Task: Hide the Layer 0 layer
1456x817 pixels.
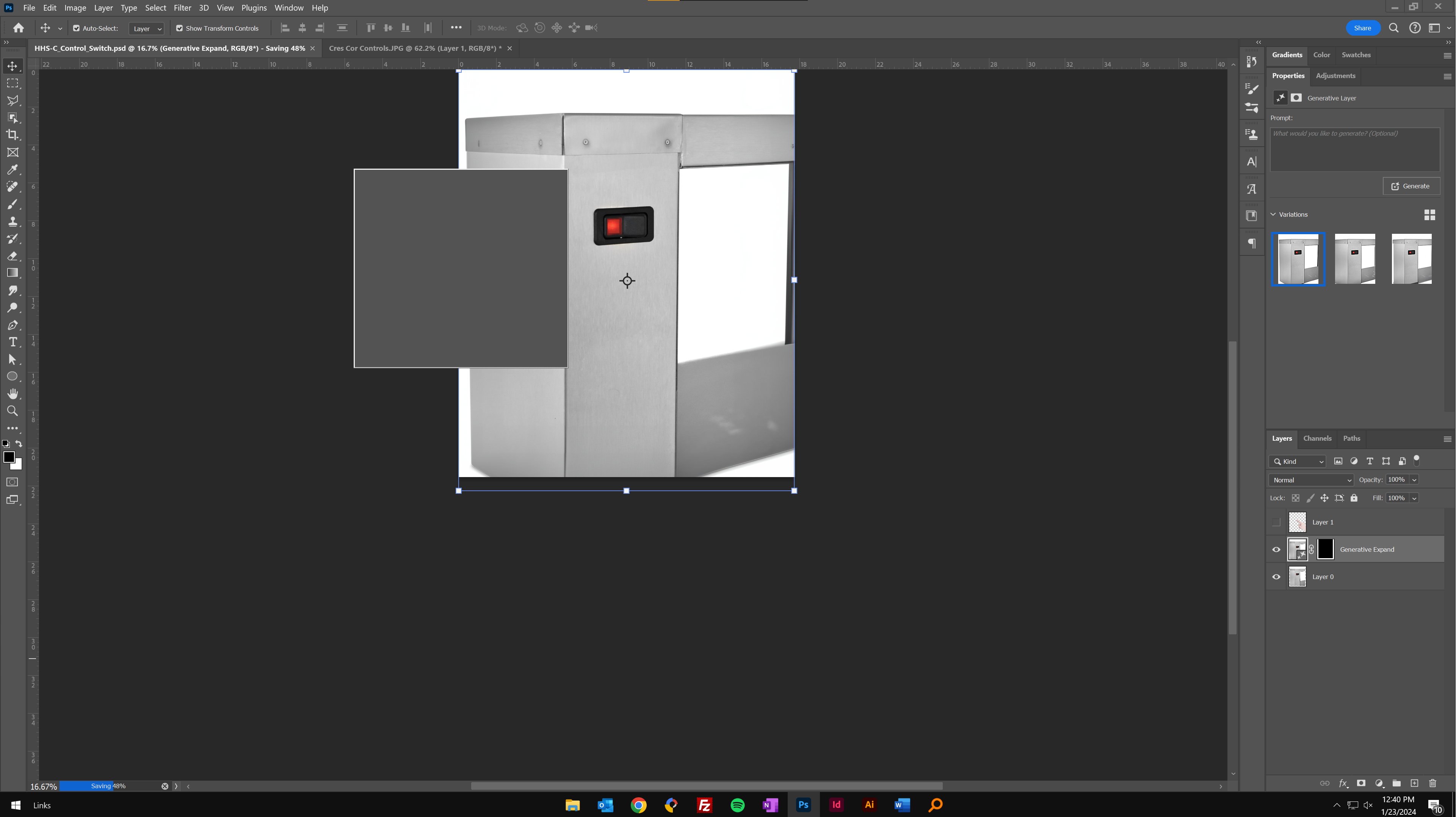Action: [1276, 576]
